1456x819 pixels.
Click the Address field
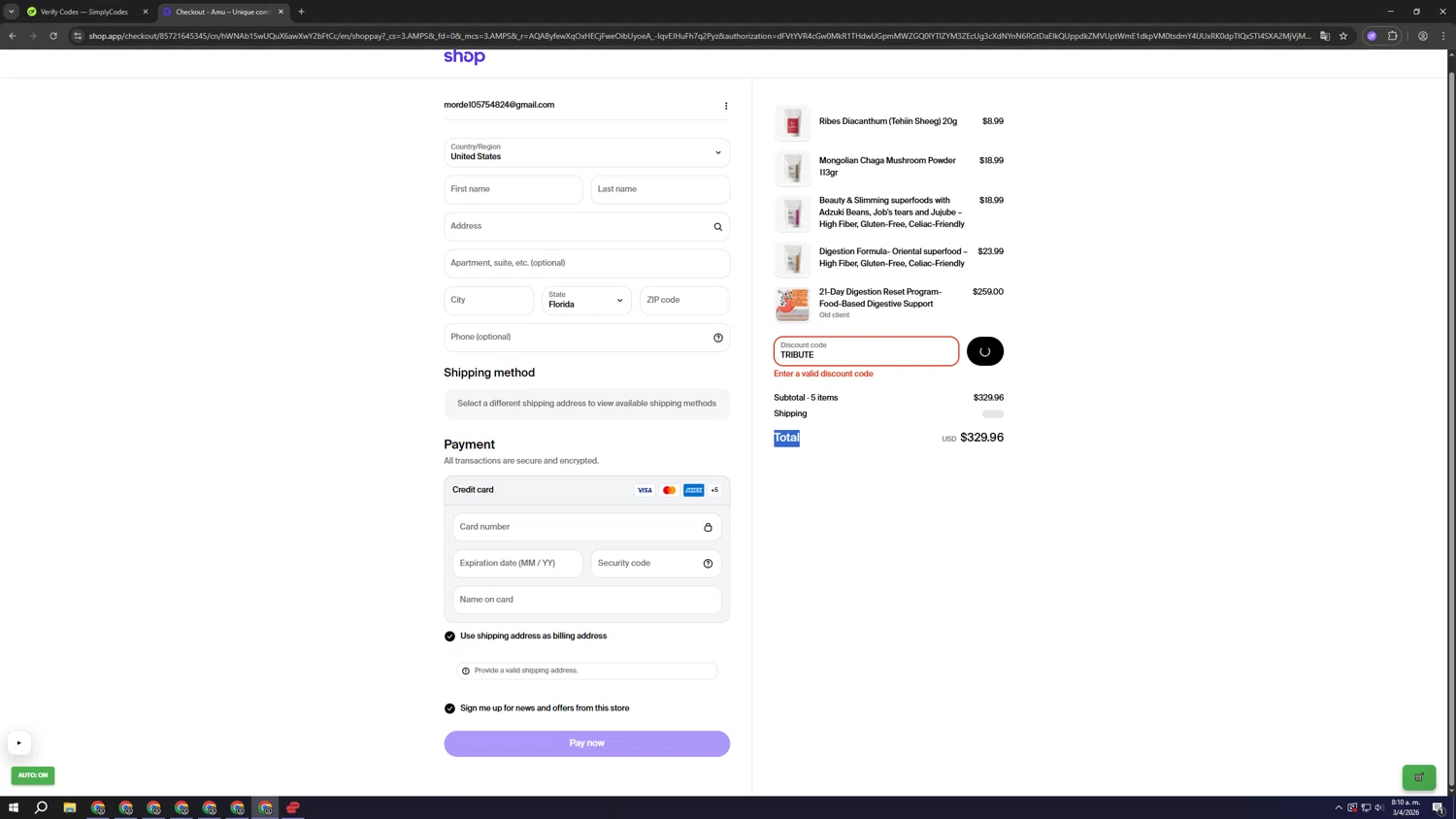coord(586,226)
